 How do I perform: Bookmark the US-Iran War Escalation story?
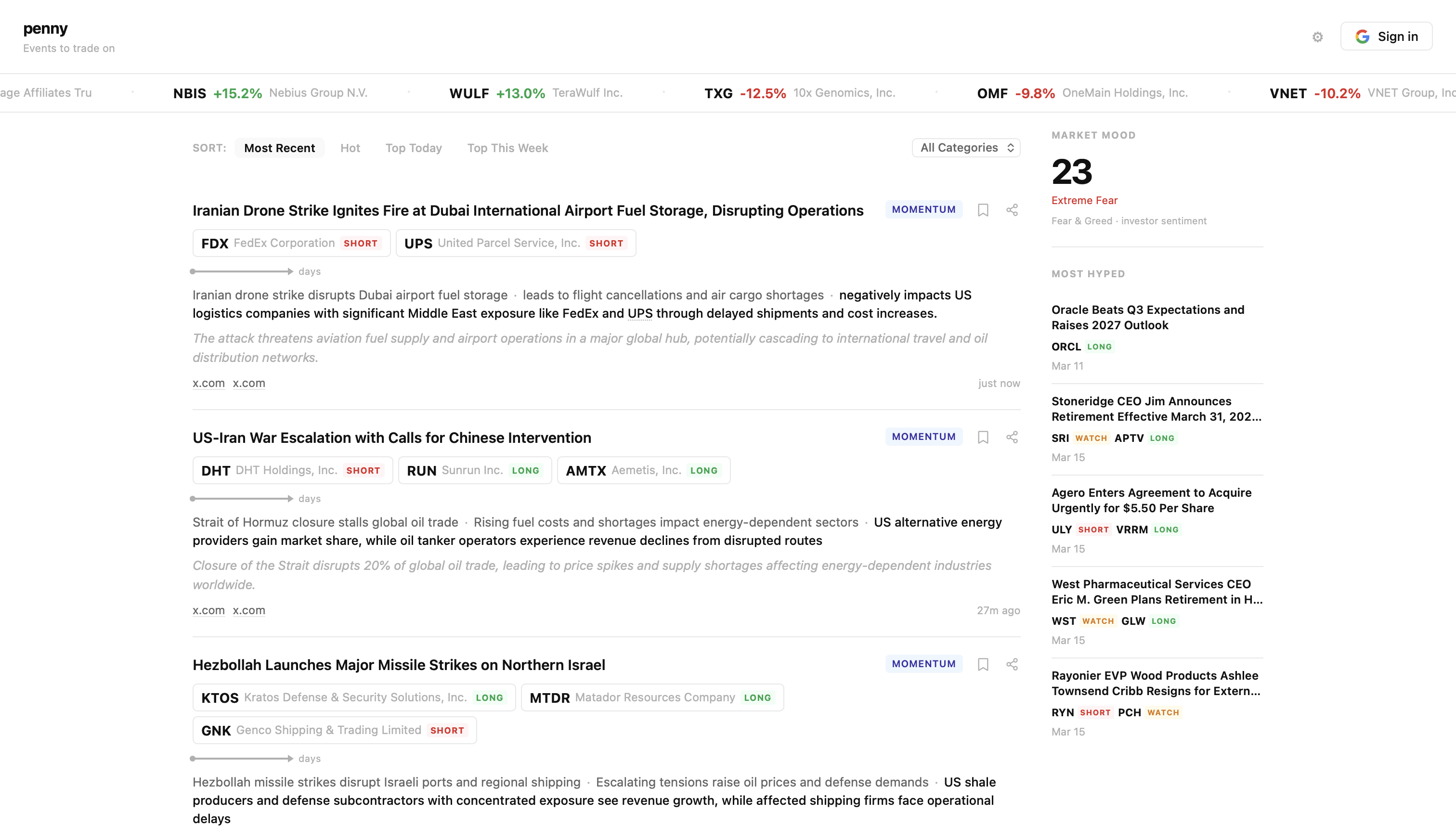pos(983,437)
